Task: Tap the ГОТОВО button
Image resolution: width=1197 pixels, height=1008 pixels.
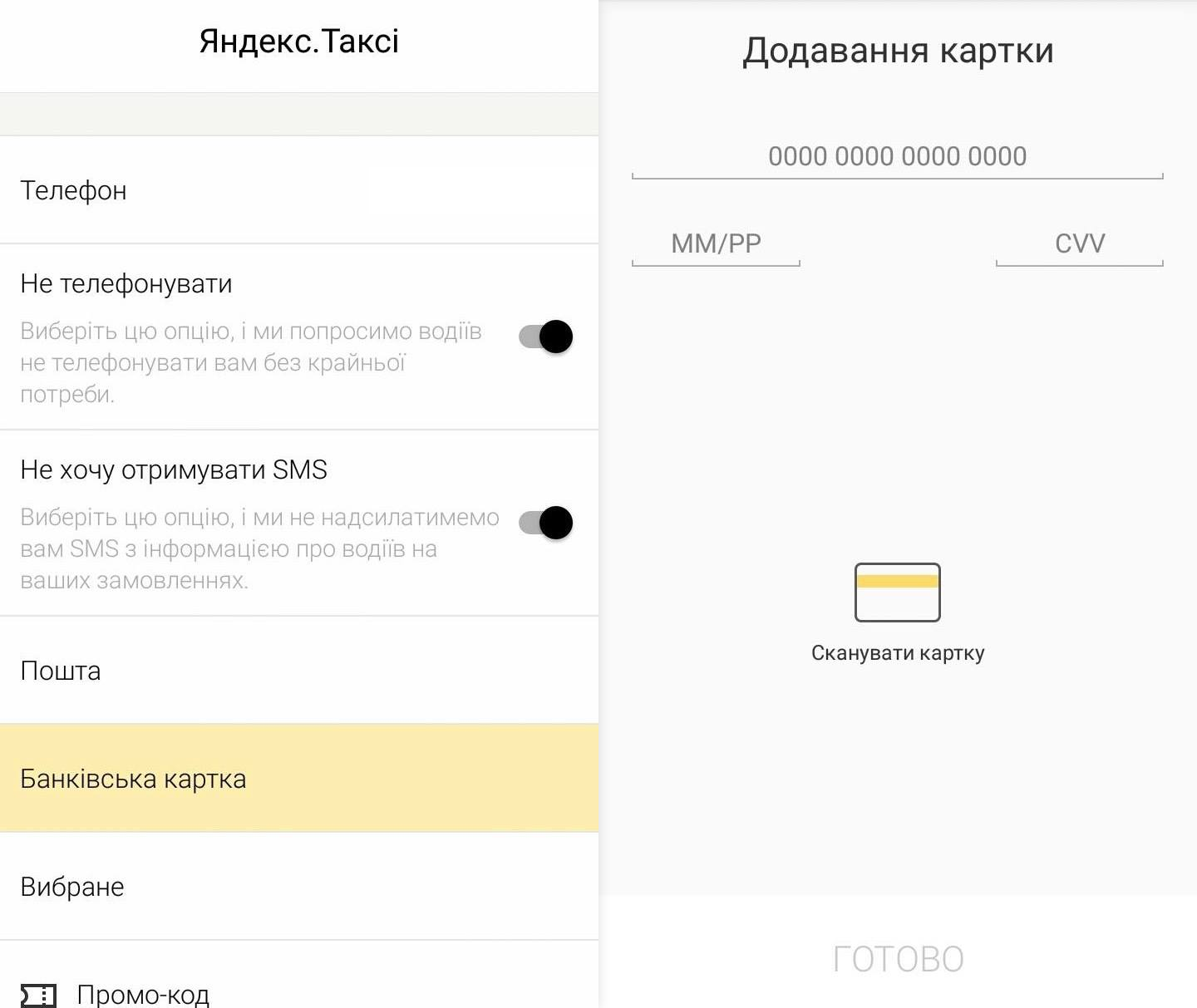Action: 898,959
